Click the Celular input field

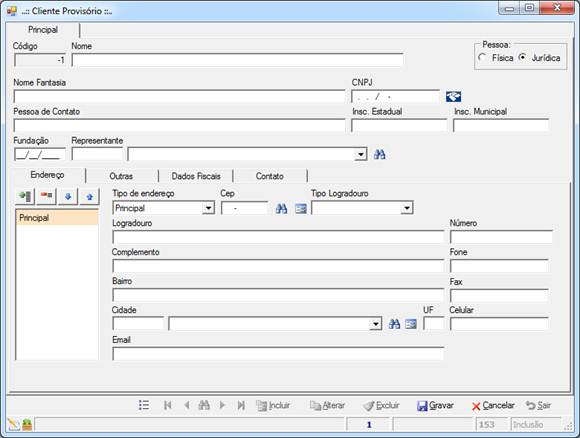tap(499, 324)
